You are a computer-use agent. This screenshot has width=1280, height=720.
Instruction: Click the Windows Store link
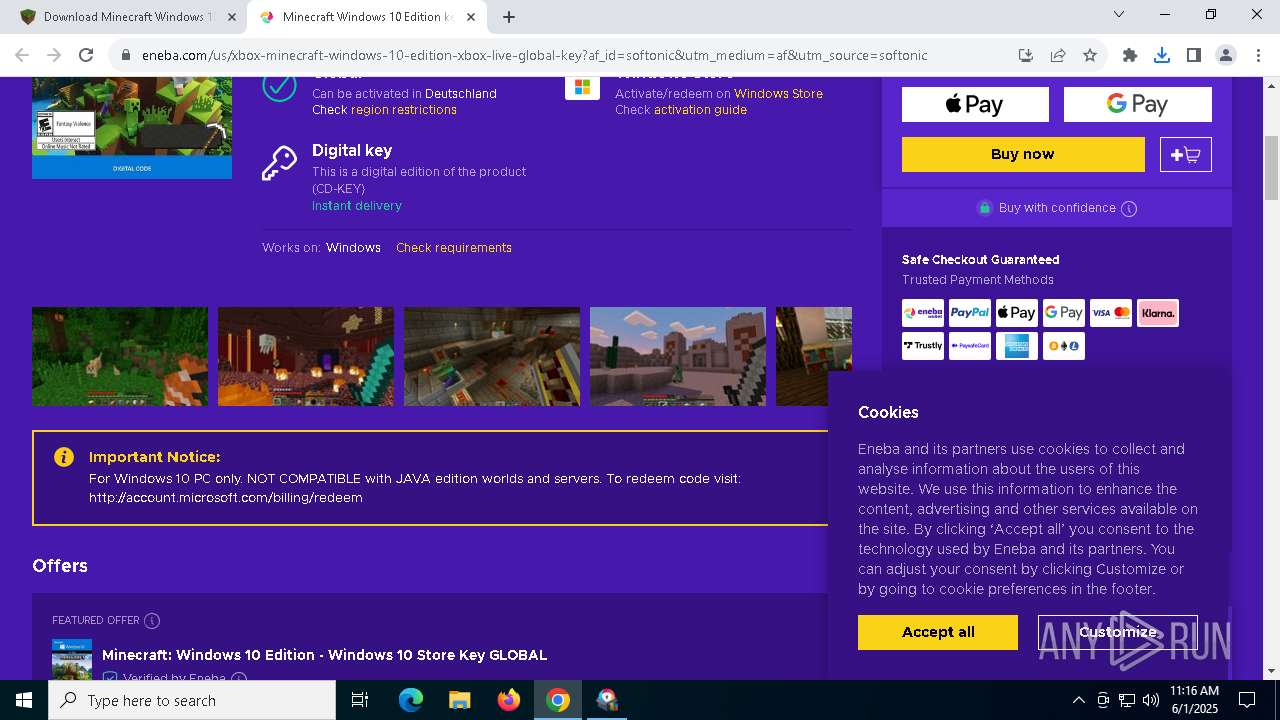[778, 94]
